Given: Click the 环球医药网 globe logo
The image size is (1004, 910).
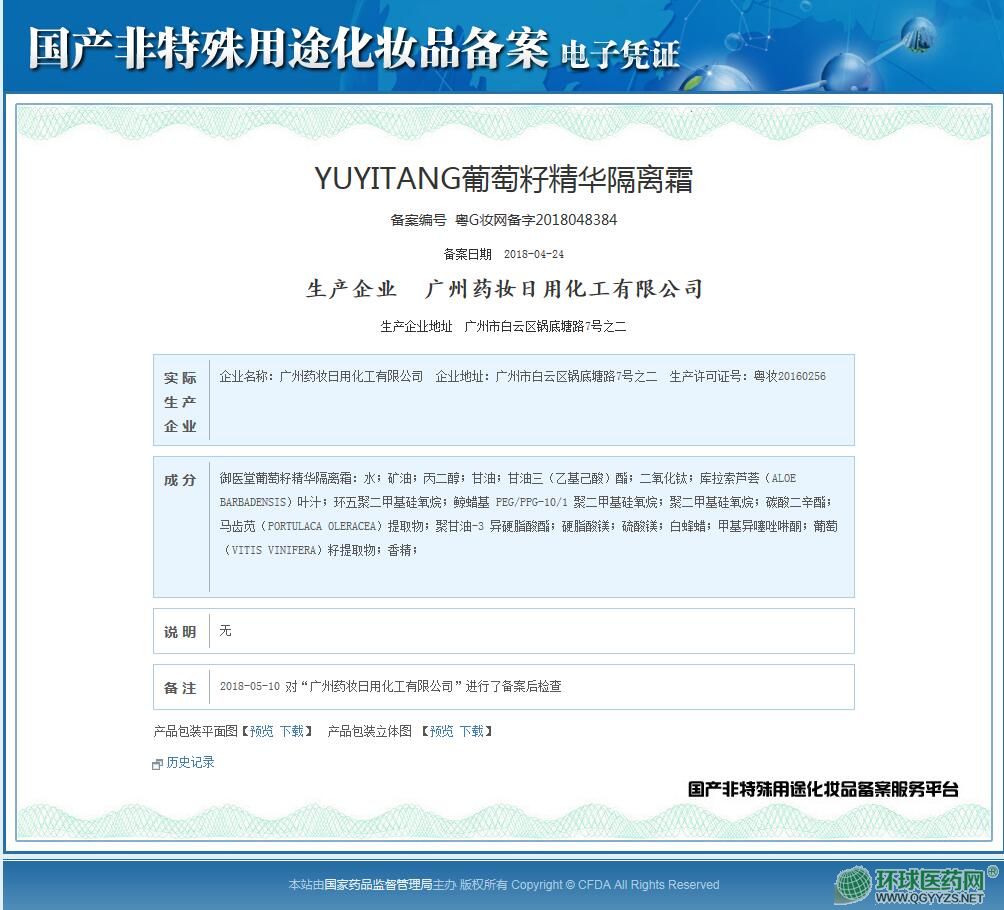Looking at the screenshot, I should tap(855, 884).
